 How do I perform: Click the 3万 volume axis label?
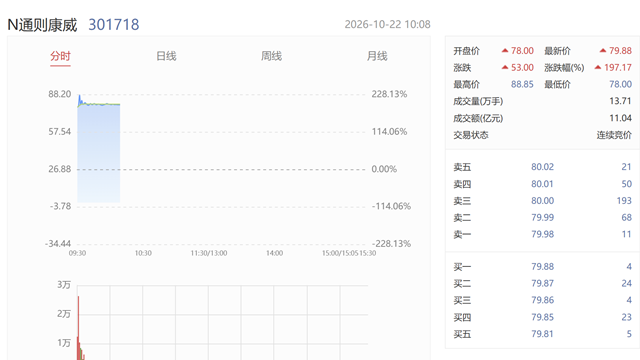point(64,284)
